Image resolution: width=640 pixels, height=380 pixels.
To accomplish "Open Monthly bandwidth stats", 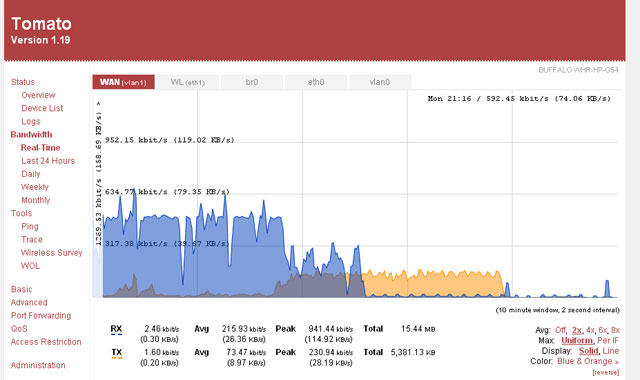I will point(36,200).
